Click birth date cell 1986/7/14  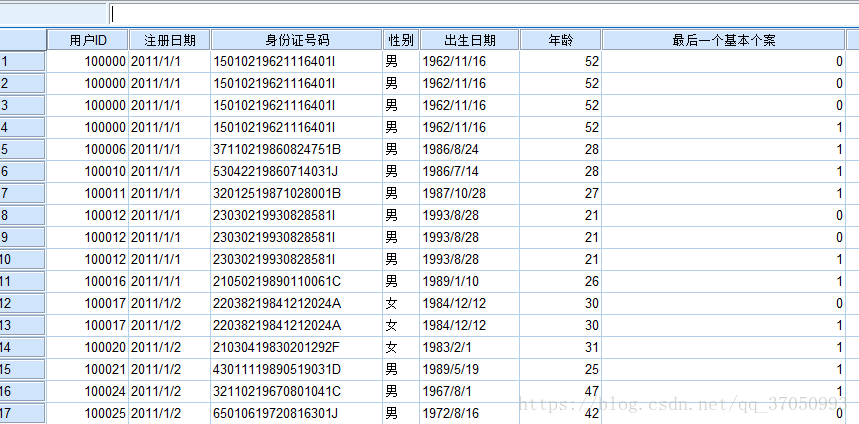(469, 171)
